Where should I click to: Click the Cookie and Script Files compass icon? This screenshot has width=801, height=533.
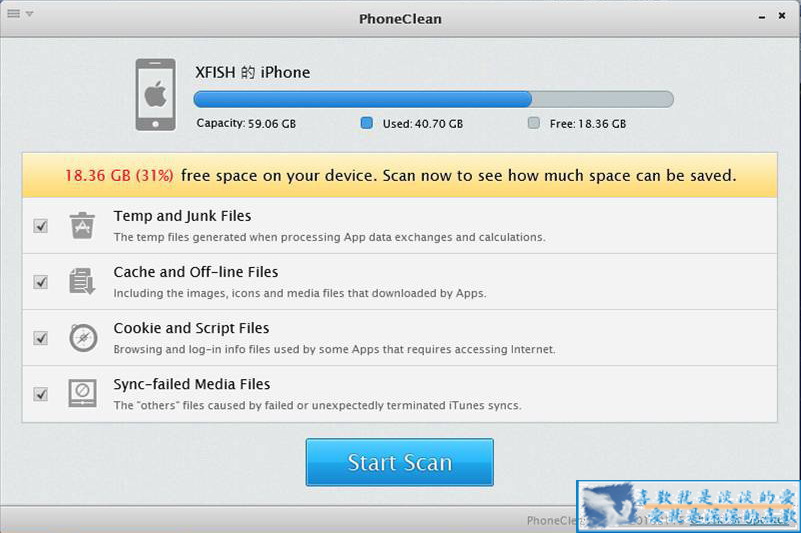click(x=83, y=338)
